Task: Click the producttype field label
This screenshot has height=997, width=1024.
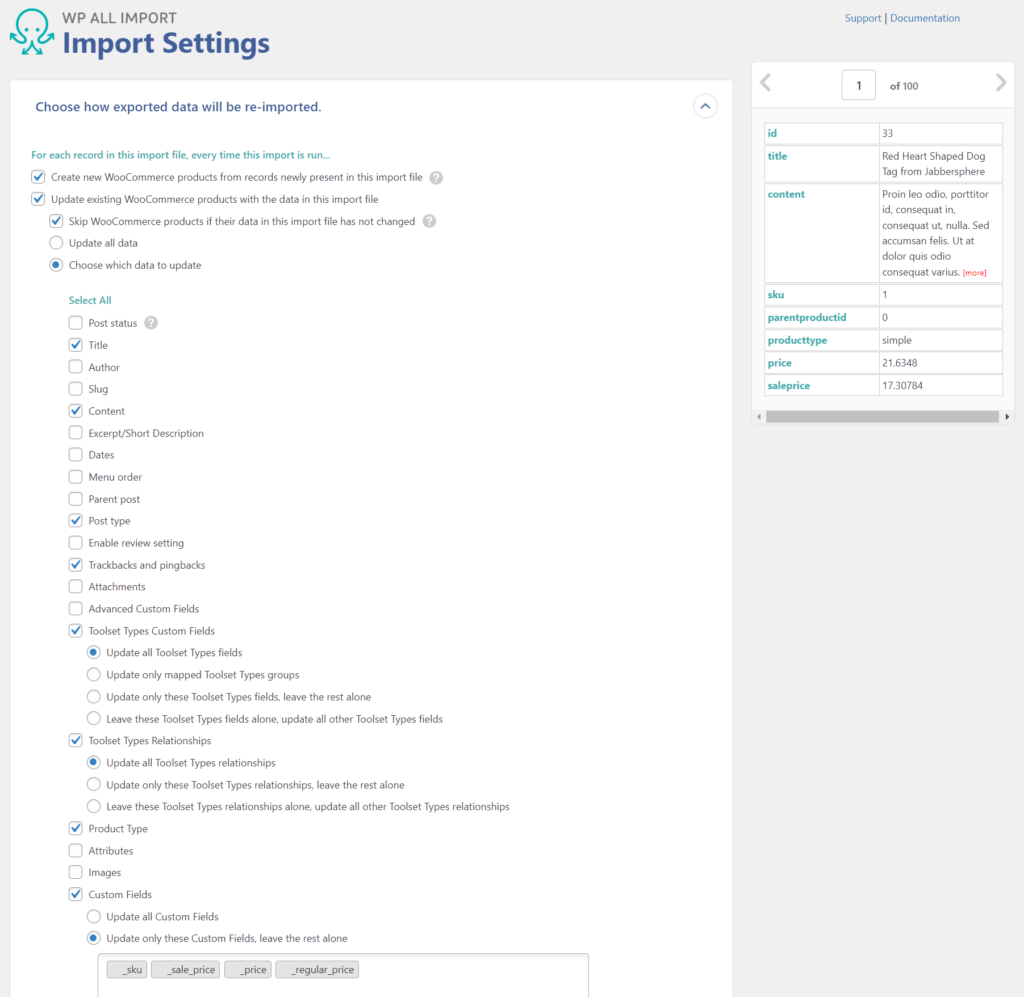Action: (x=797, y=340)
